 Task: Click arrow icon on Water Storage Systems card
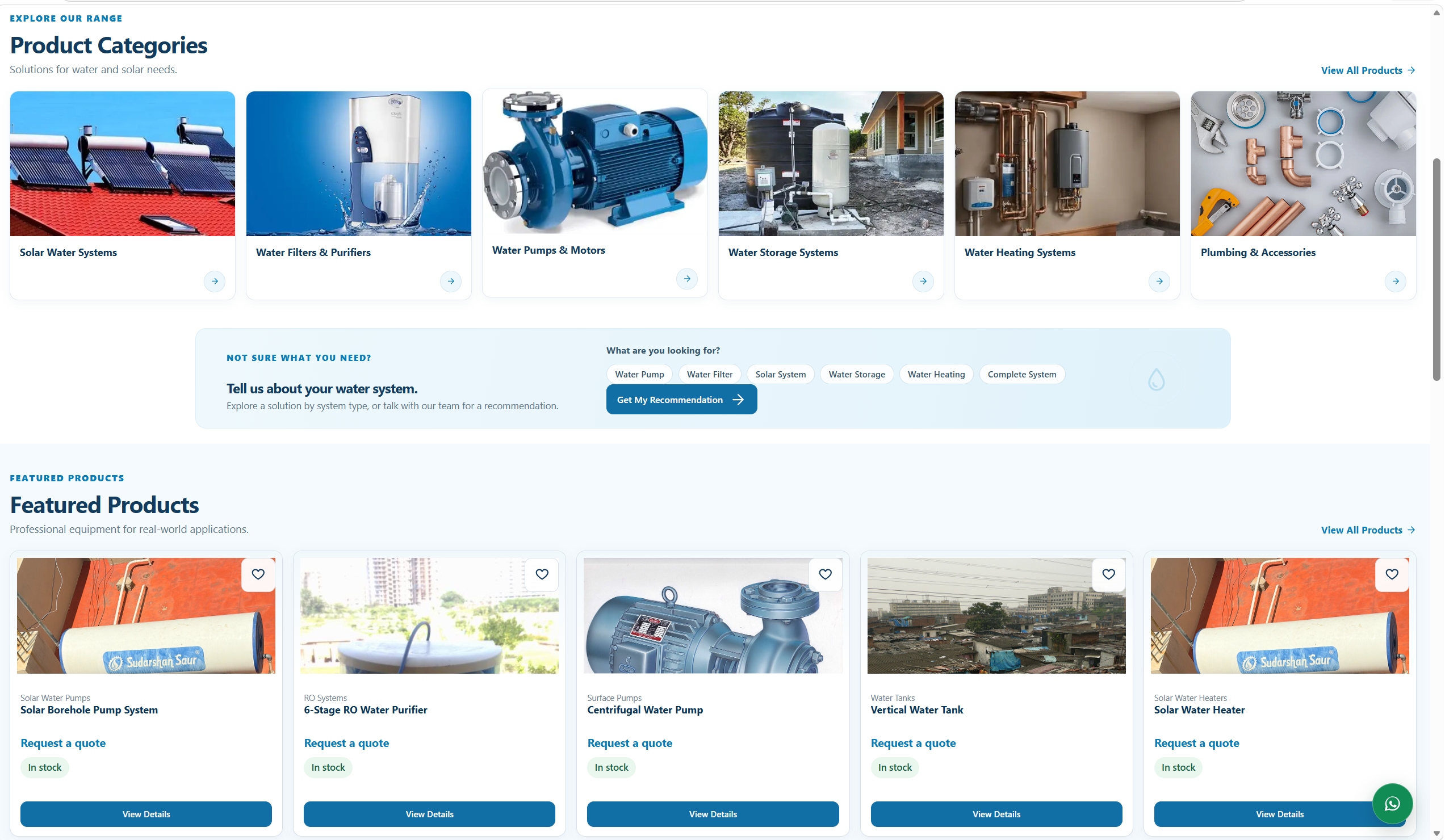(923, 282)
